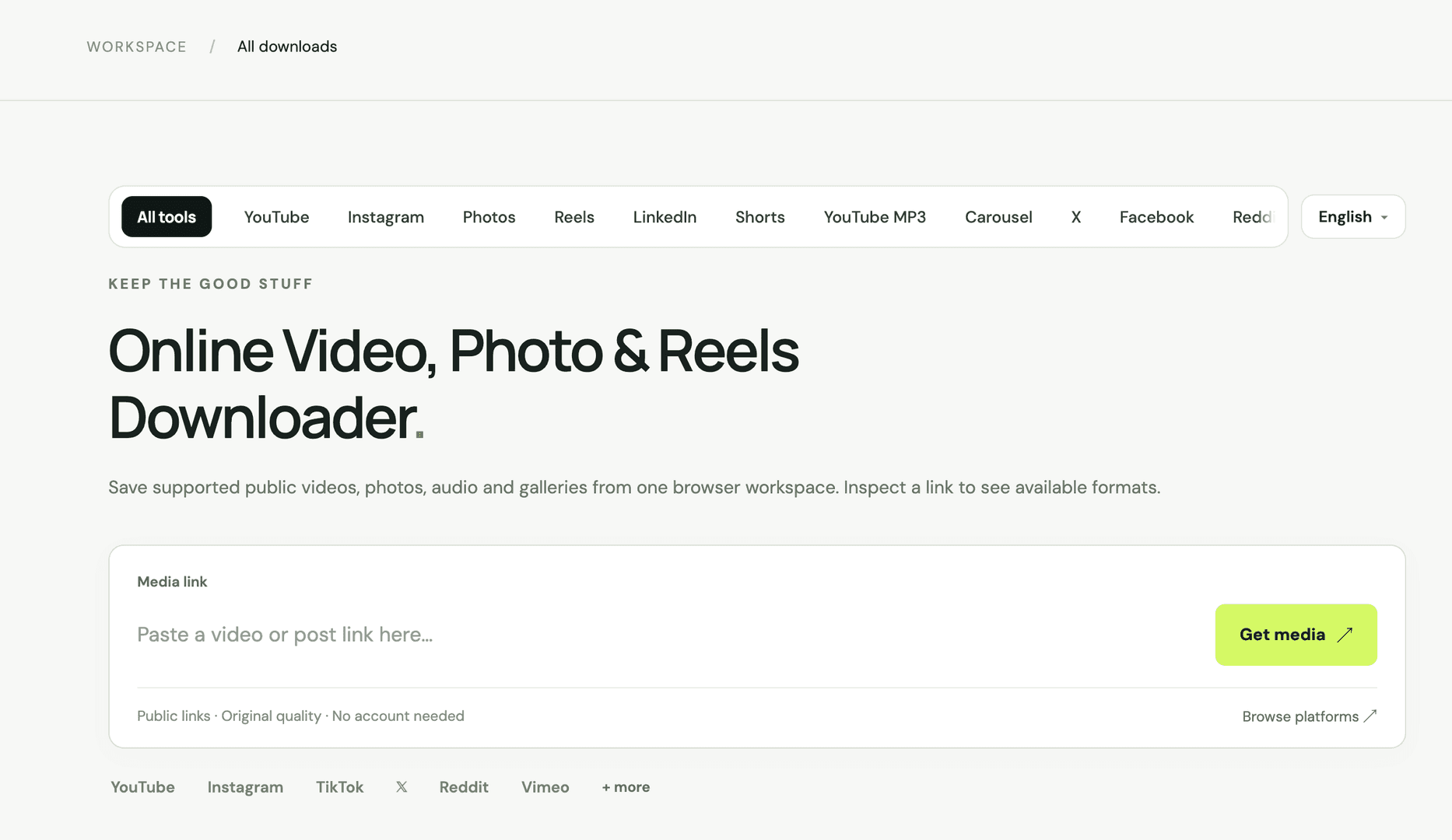This screenshot has height=840, width=1452.
Task: Select the Photos tab
Action: [x=489, y=217]
